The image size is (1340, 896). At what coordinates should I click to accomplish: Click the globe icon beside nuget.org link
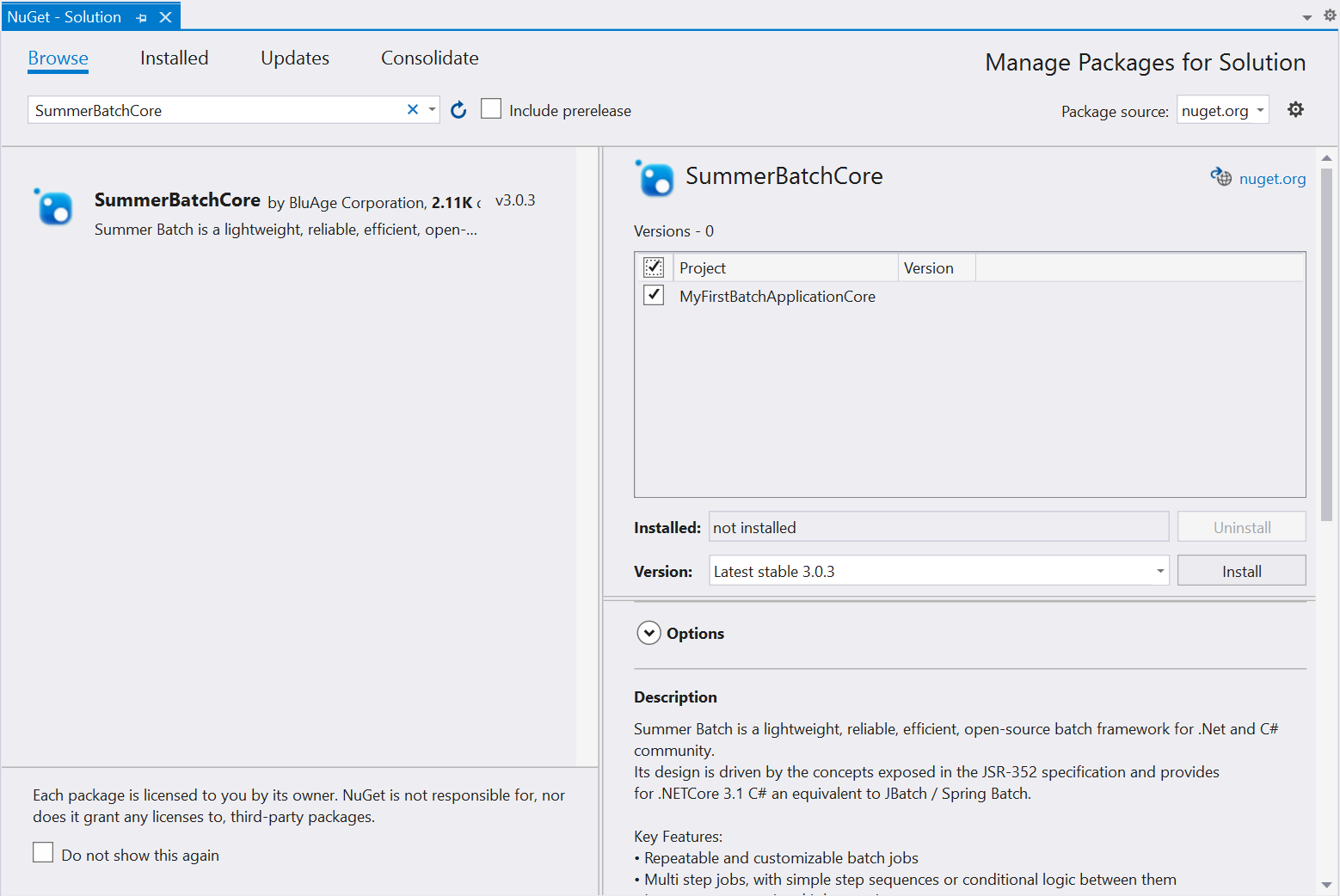coord(1220,177)
